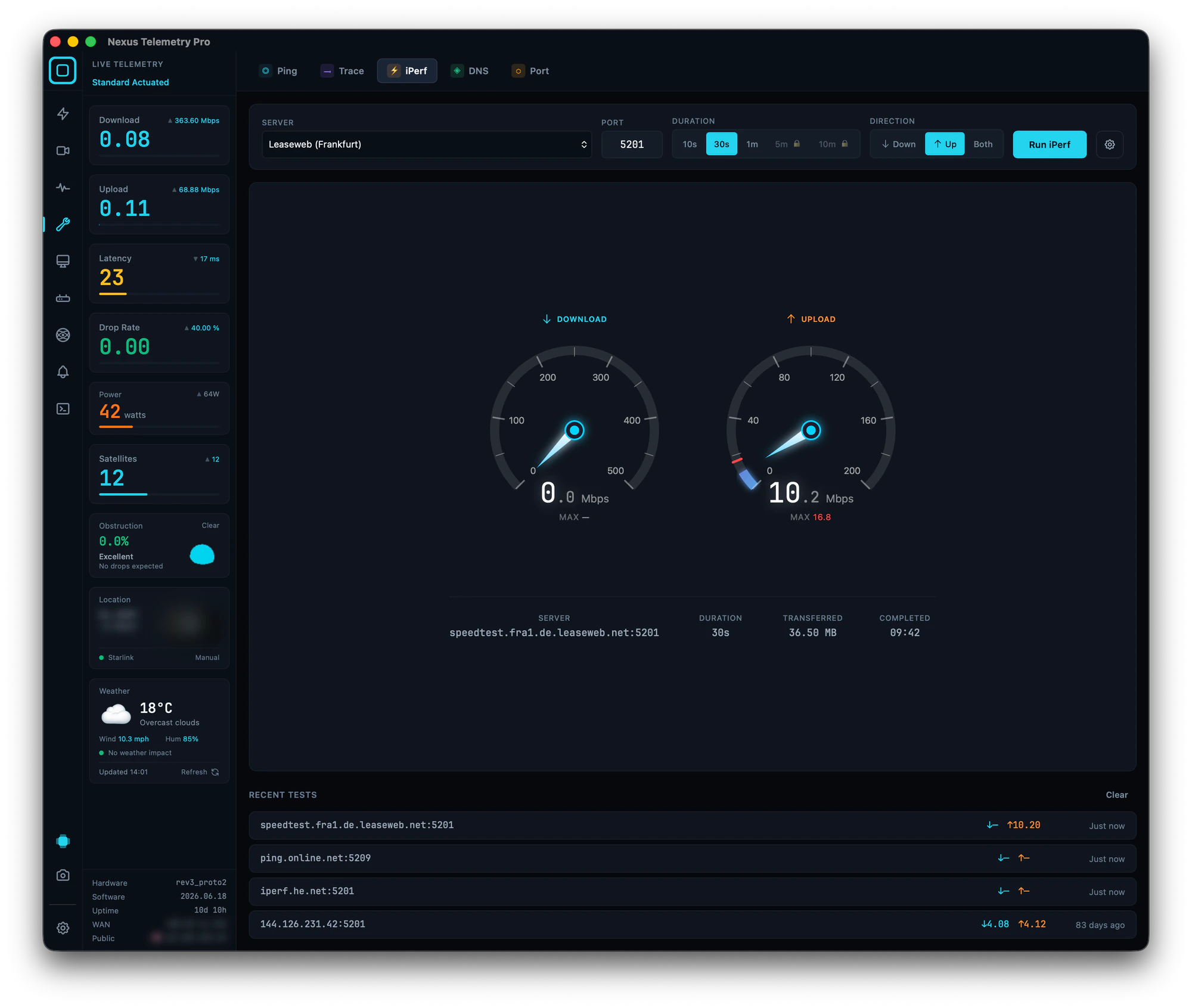The height and width of the screenshot is (1008, 1192).
Task: Open the sidebar settings gear
Action: coord(63,928)
